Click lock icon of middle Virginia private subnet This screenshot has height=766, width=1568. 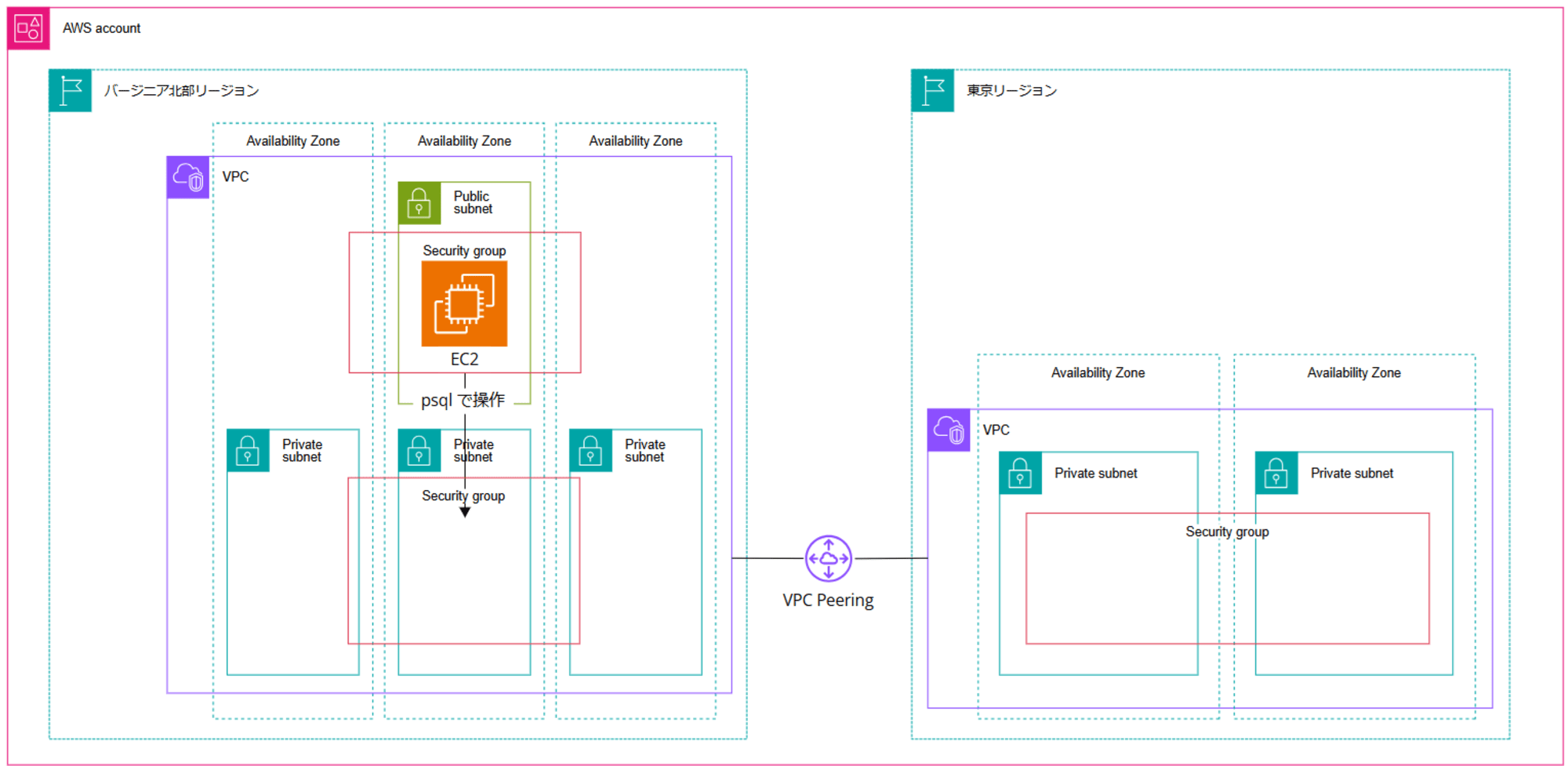pyautogui.click(x=419, y=450)
